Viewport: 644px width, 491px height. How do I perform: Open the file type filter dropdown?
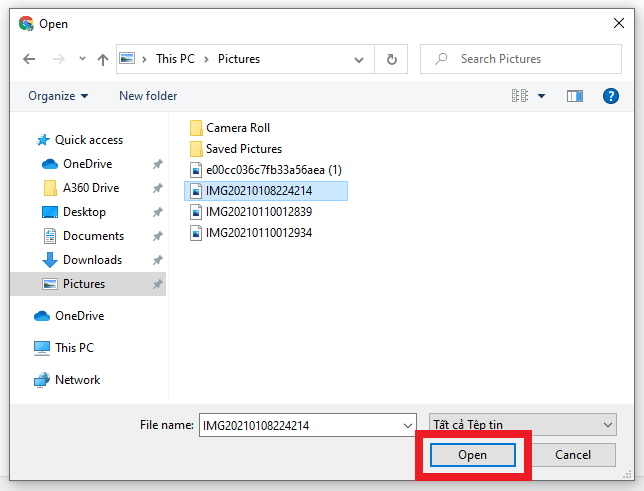click(x=523, y=424)
